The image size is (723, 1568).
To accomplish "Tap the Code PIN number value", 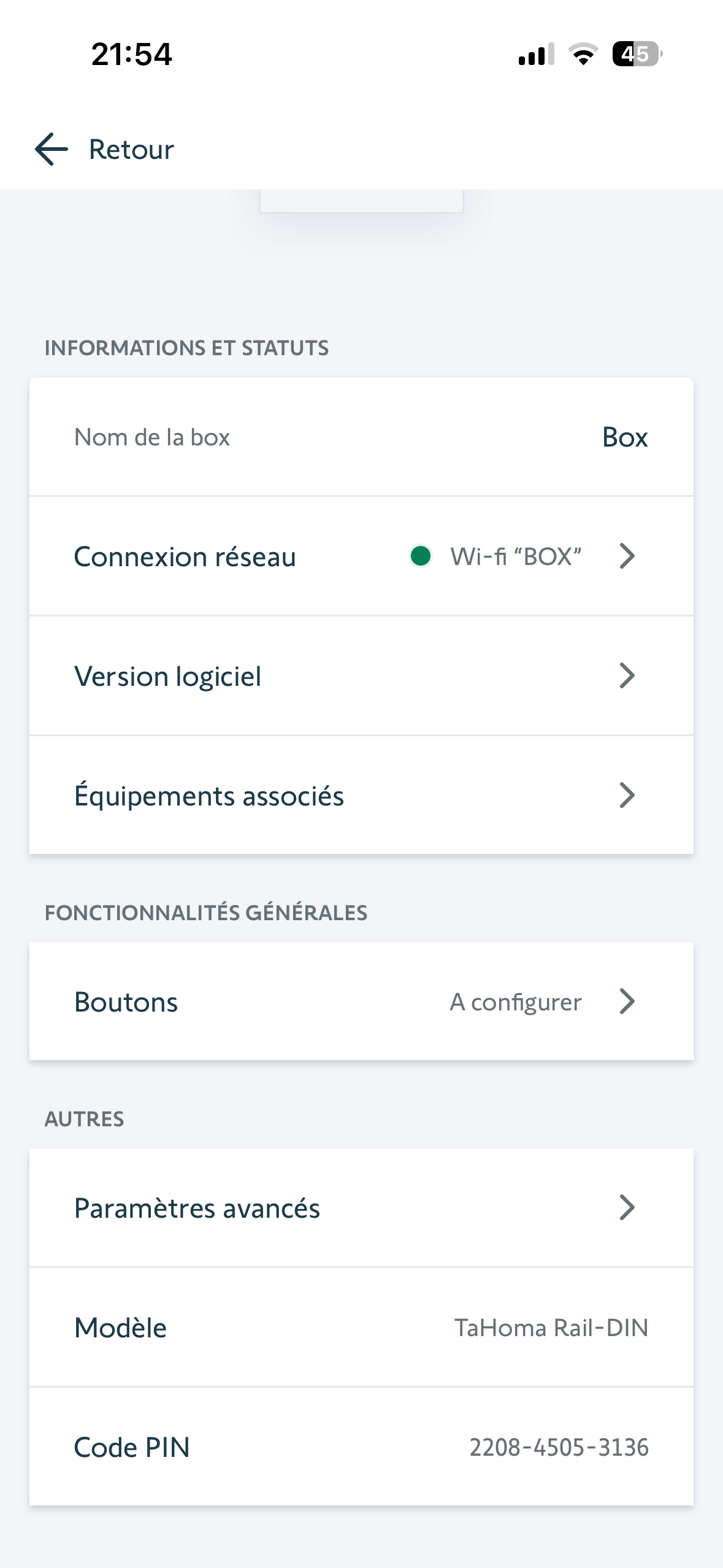I will click(559, 1447).
